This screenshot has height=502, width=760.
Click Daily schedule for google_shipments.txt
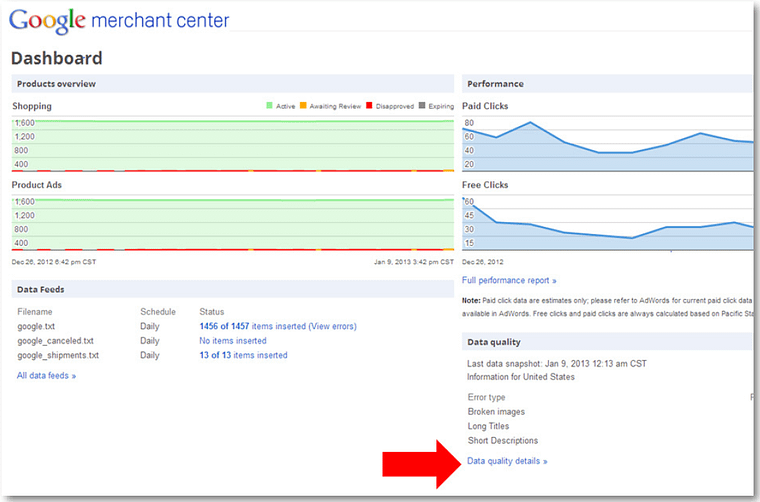149,355
